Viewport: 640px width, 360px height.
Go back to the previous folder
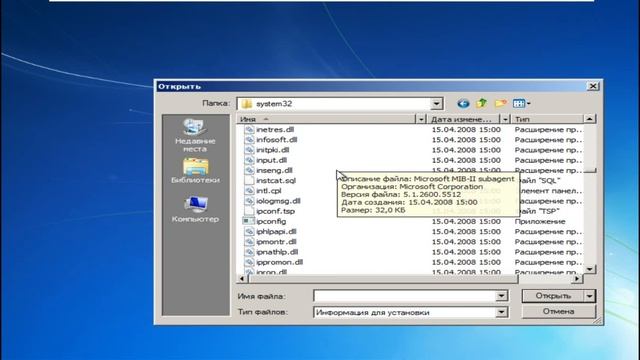(x=463, y=104)
